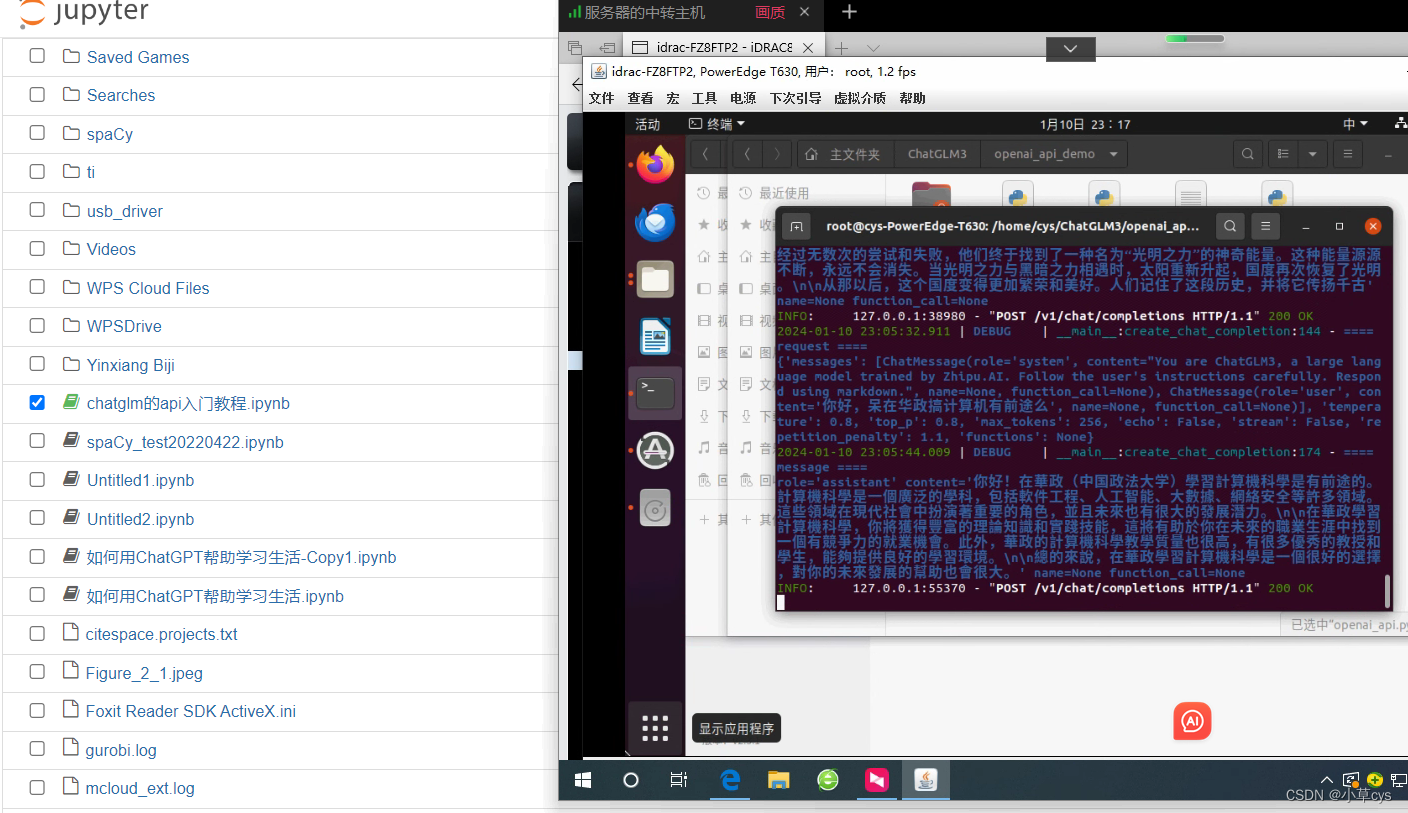1408x813 pixels.
Task: Check the box for the Searches folder
Action: click(x=37, y=94)
